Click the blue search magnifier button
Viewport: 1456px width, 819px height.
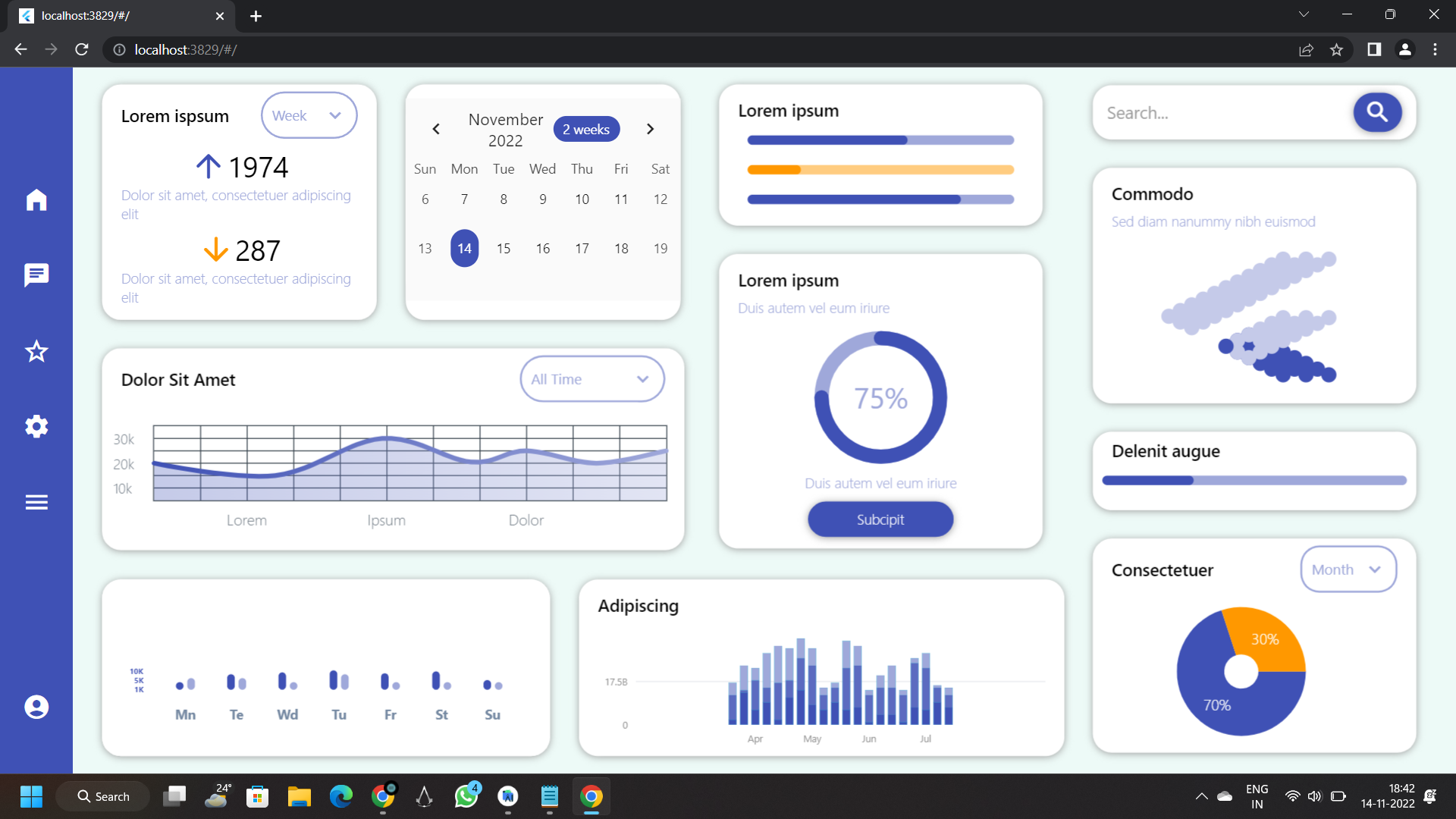coord(1377,112)
